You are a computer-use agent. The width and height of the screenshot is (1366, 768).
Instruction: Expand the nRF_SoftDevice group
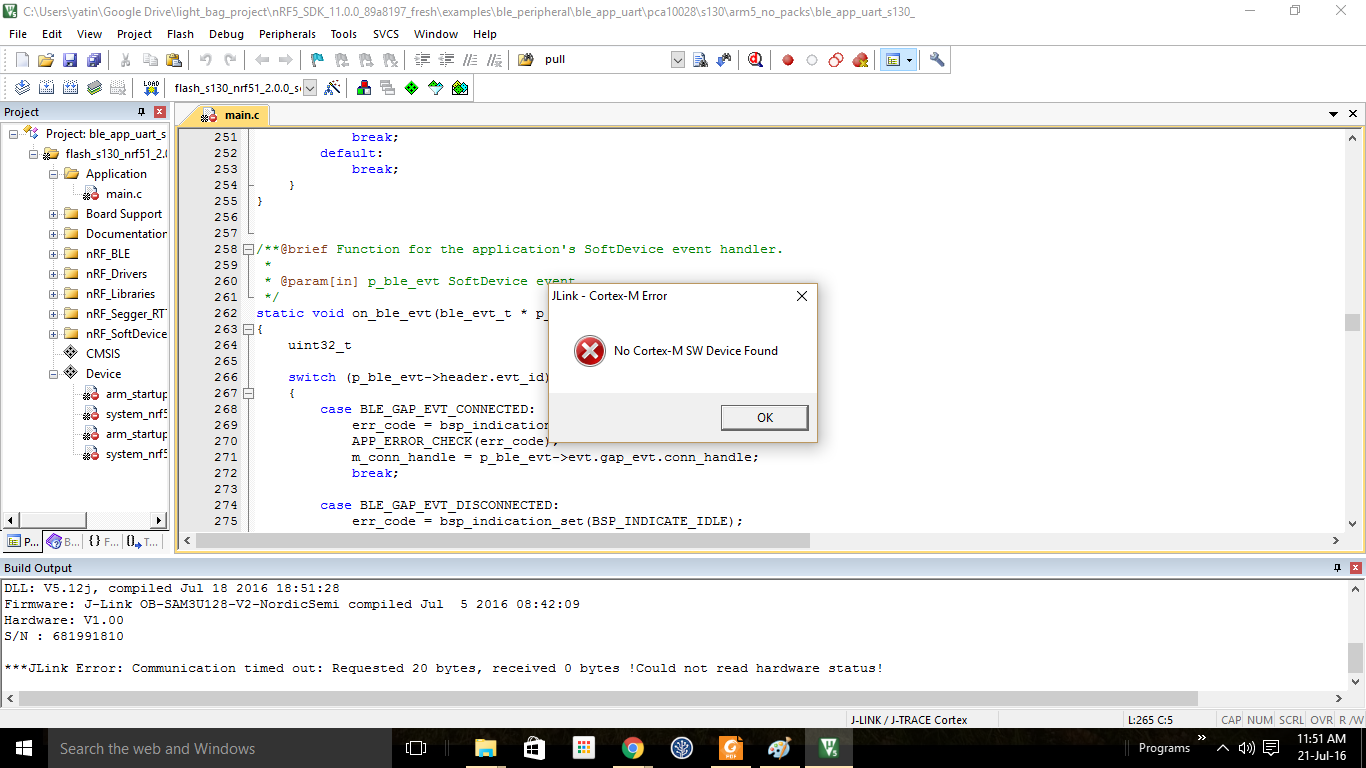point(54,334)
